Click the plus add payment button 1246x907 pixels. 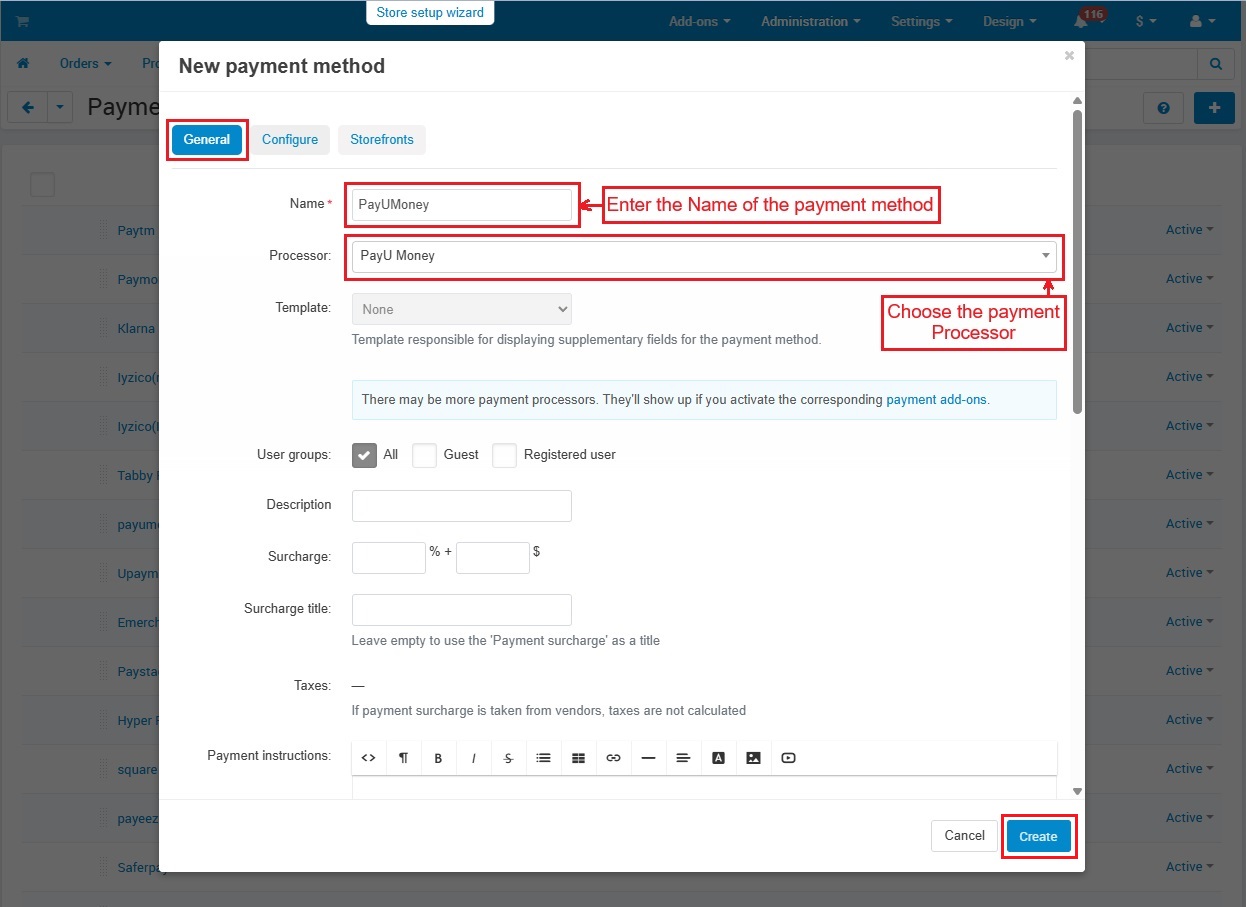(x=1214, y=108)
